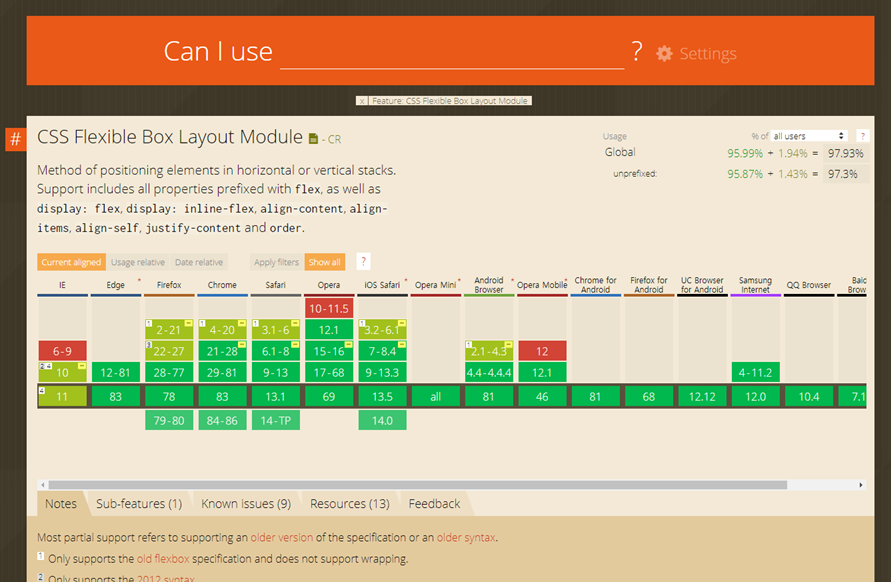This screenshot has height=582, width=891.
Task: Select Current aligned view
Action: pos(71,262)
